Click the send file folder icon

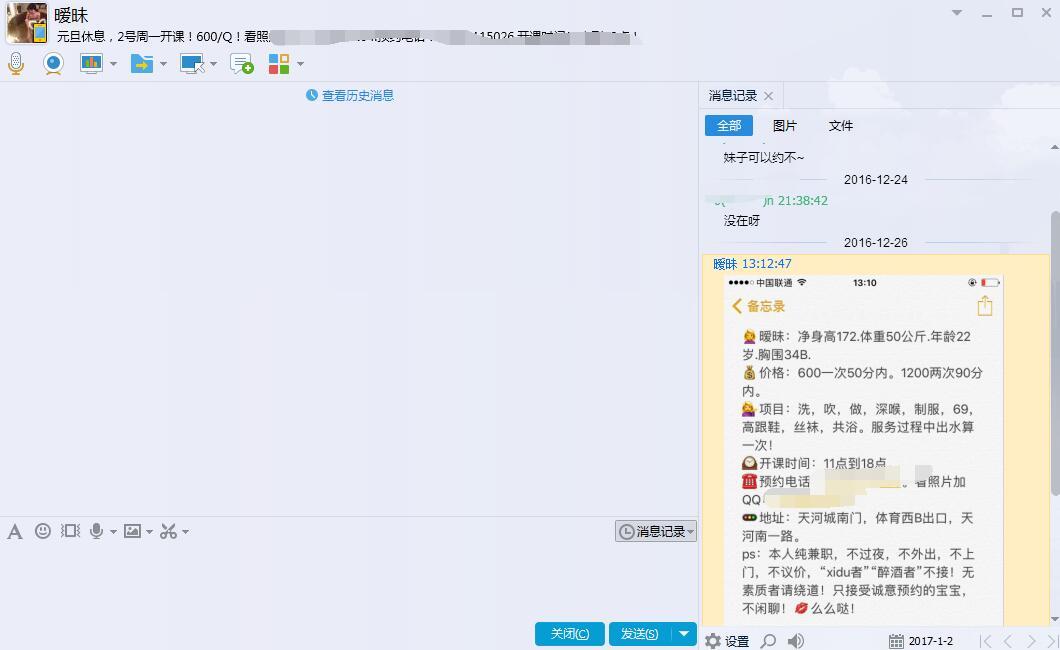(141, 64)
